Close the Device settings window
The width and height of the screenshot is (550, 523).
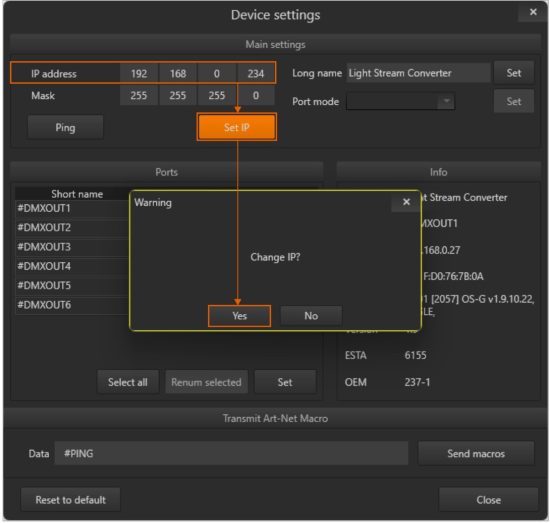point(488,499)
